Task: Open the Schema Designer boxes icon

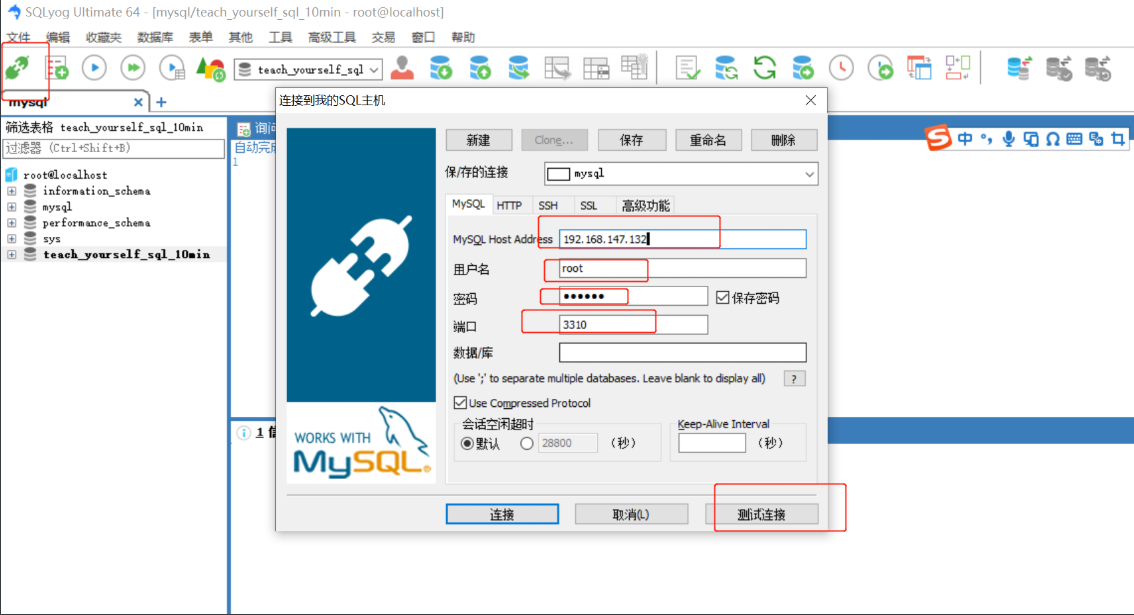Action: click(x=958, y=68)
